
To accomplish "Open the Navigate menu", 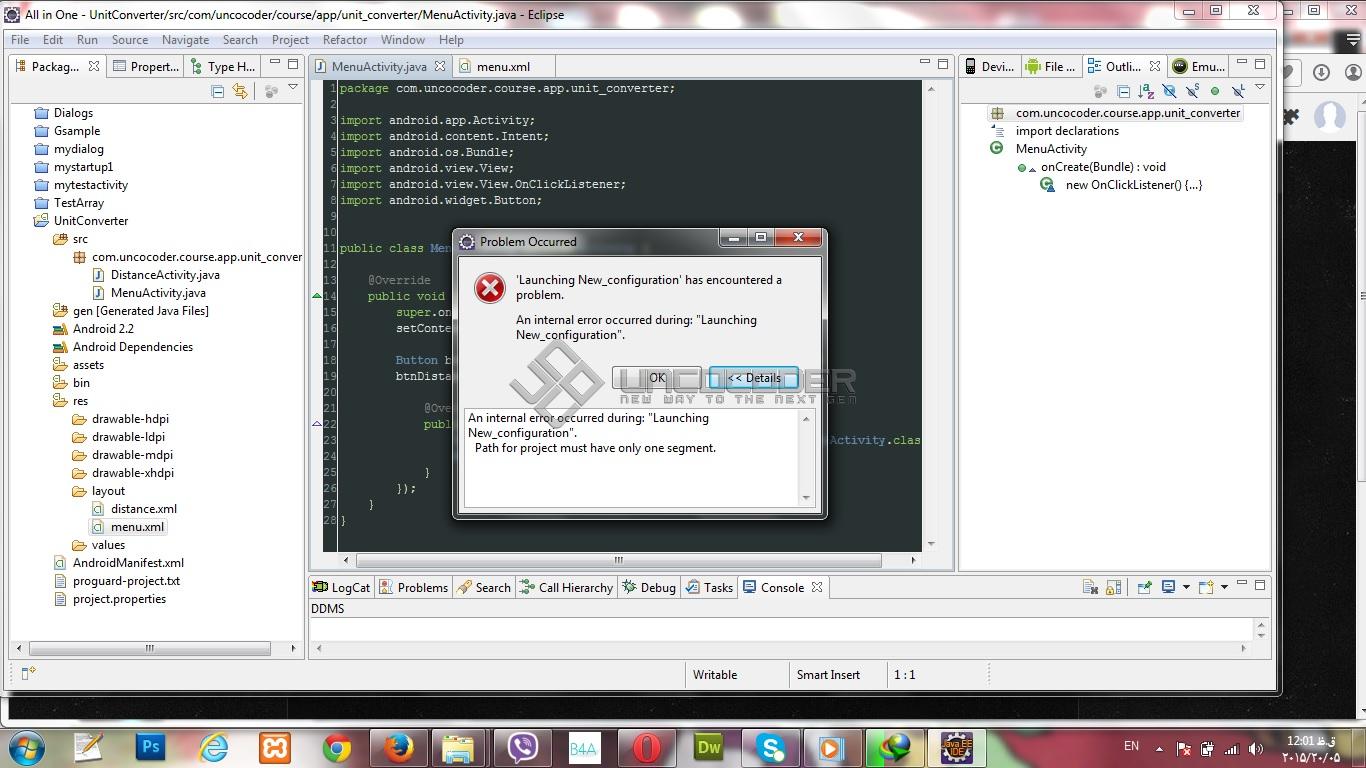I will coord(185,40).
